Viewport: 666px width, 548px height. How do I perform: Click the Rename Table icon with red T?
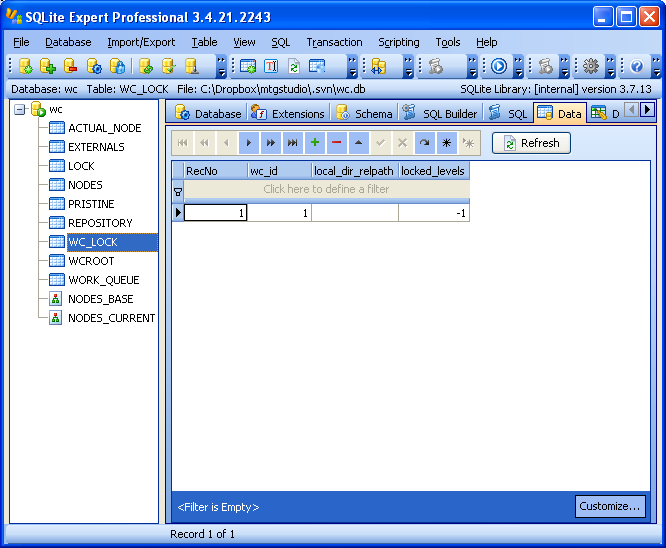click(x=271, y=66)
